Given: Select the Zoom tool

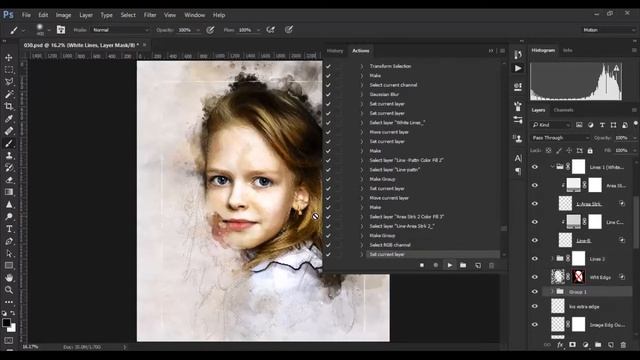Looking at the screenshot, I should tap(9, 290).
